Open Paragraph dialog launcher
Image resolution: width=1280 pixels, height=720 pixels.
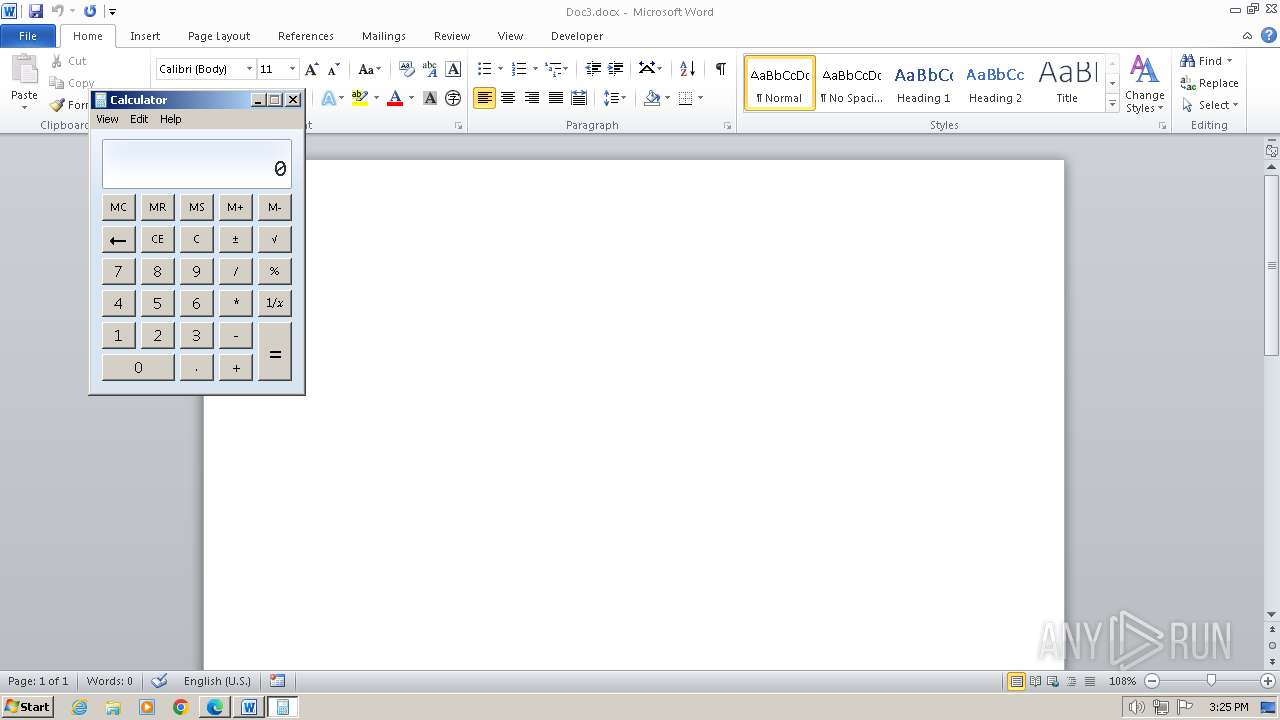(x=727, y=126)
